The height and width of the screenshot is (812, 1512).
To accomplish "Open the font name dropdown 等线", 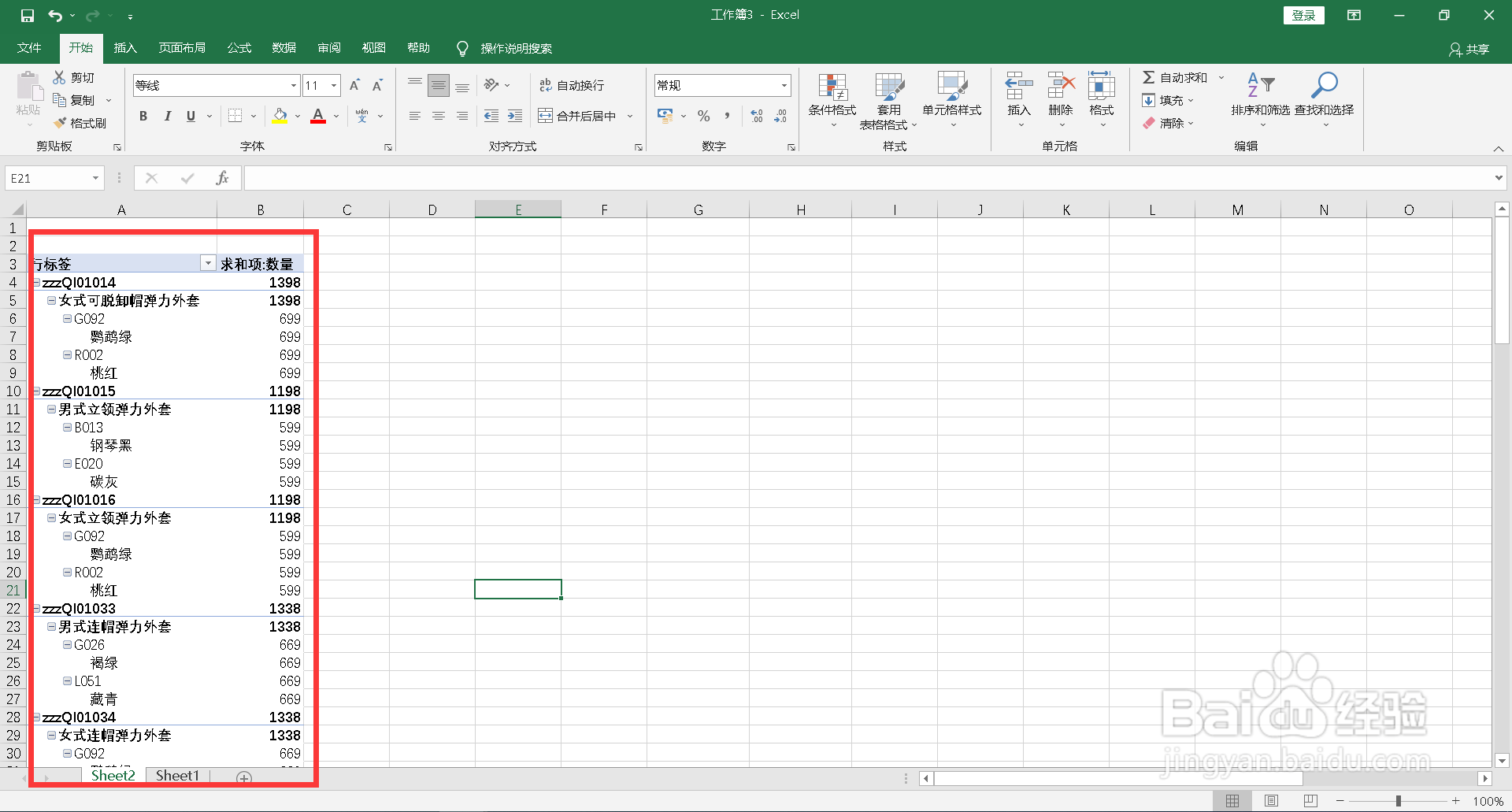I will point(294,85).
